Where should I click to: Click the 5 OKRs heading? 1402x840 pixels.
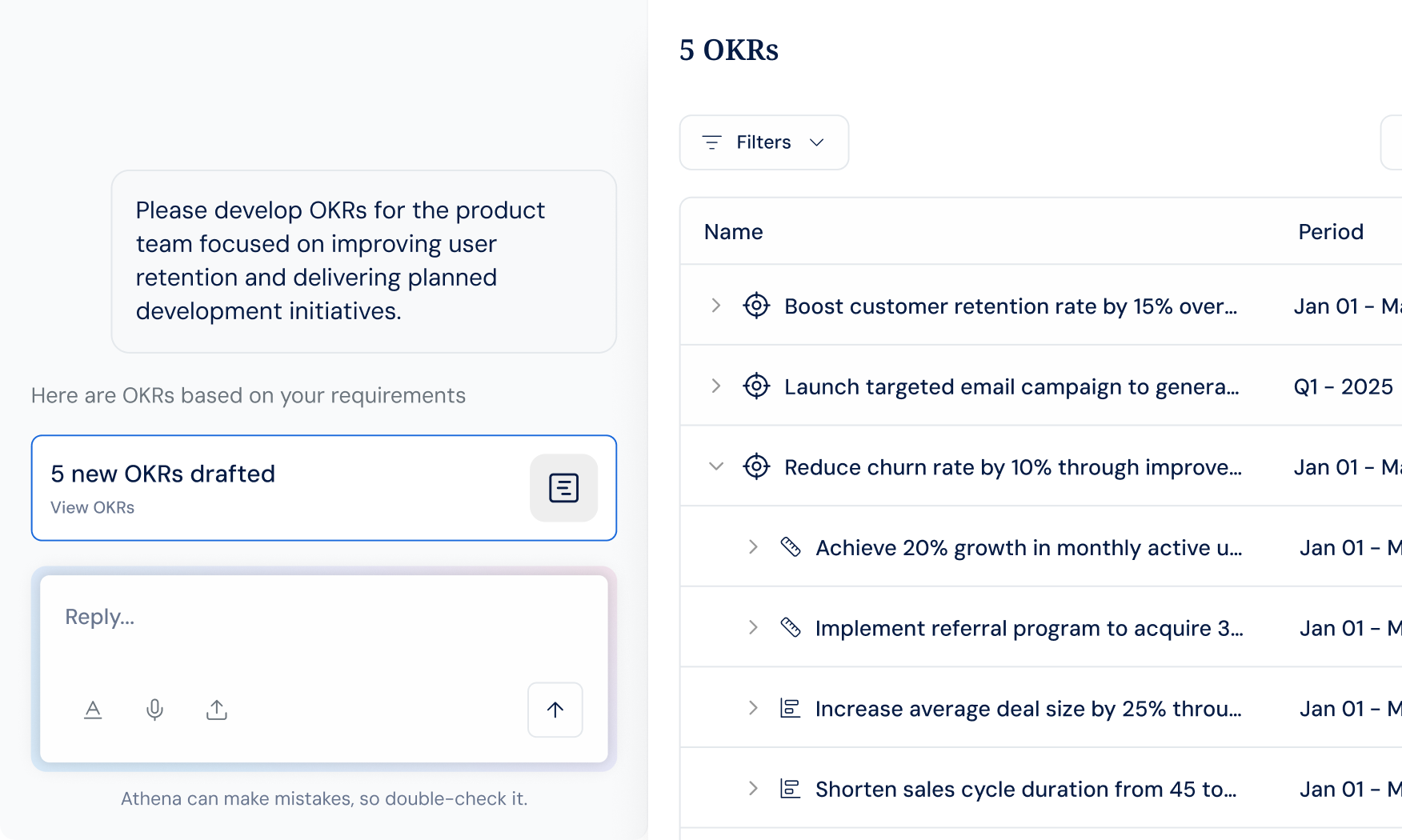point(729,50)
